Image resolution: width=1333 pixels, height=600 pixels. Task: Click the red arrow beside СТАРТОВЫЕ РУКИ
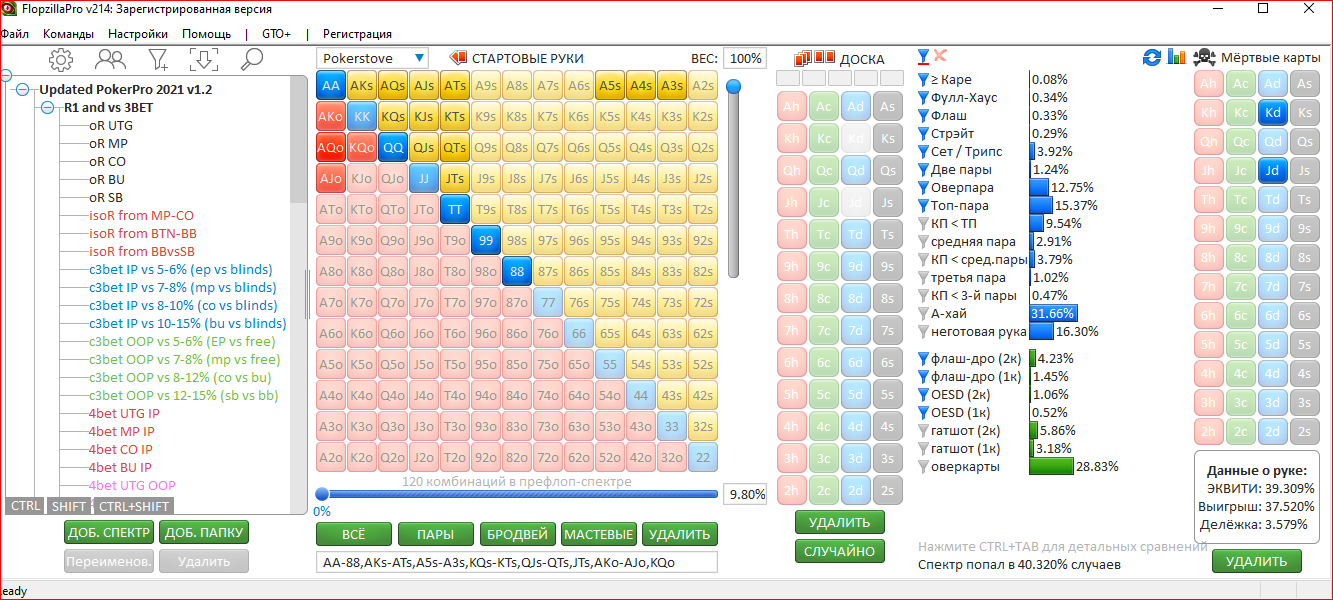458,58
